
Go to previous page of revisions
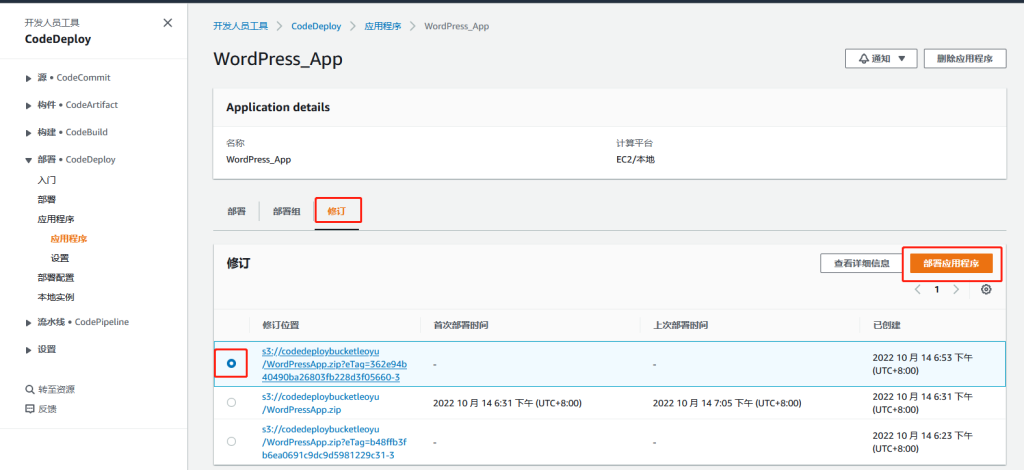(918, 289)
